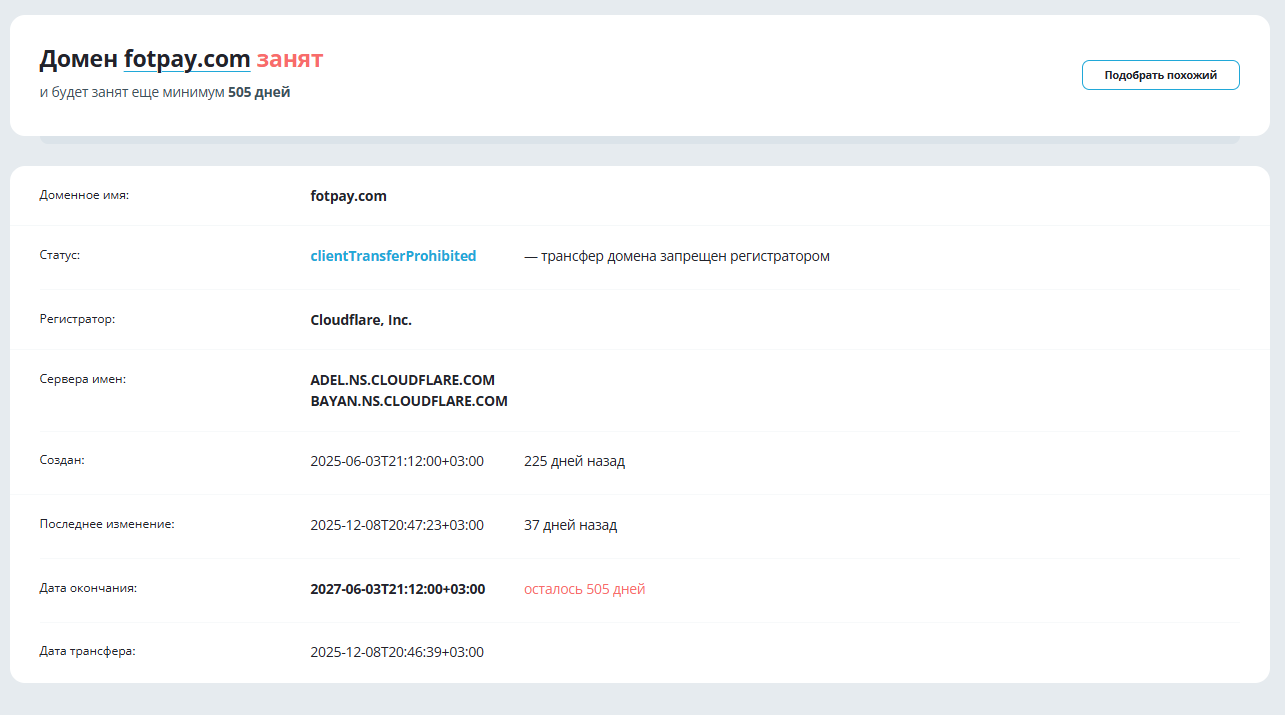Click the clientTransferProhibited status link
The height and width of the screenshot is (715, 1285).
coord(393,256)
